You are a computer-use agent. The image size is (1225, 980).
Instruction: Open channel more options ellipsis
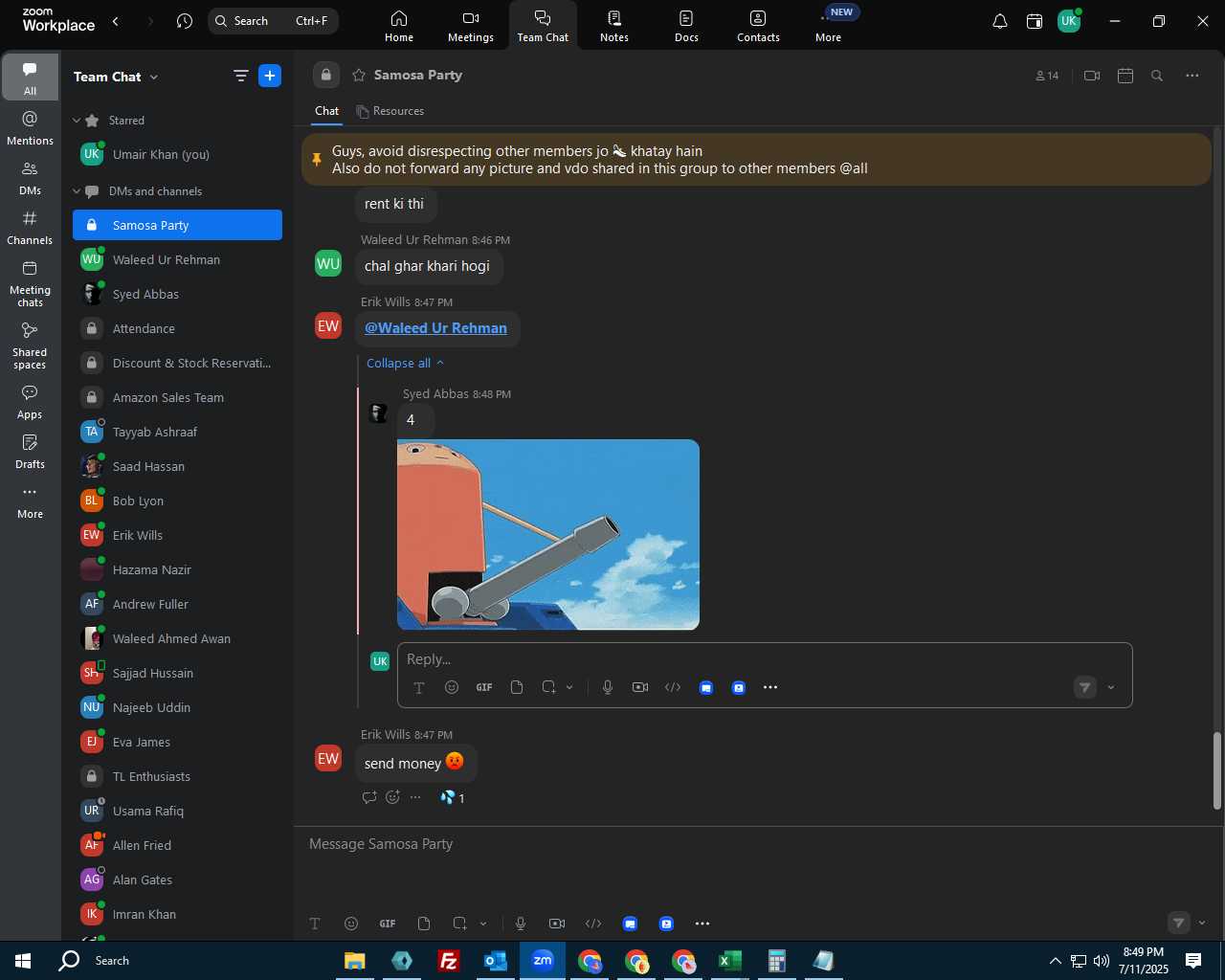1192,76
